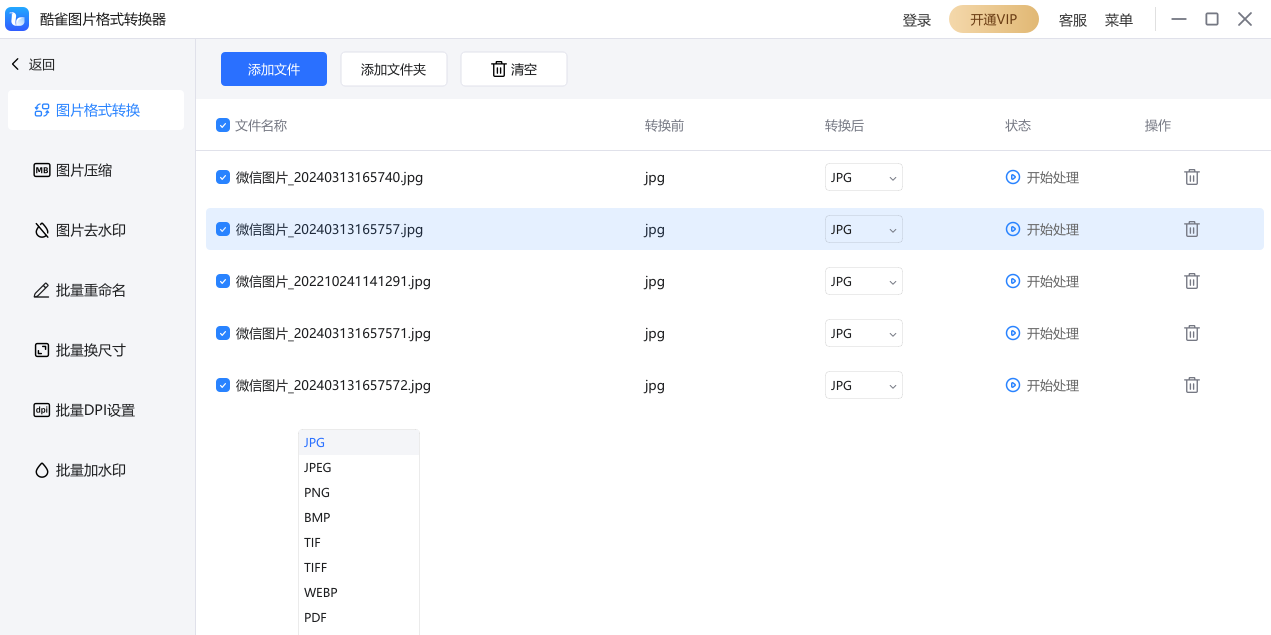1271x635 pixels.
Task: Open 批量换尺寸 sidebar tool
Action: coord(90,350)
